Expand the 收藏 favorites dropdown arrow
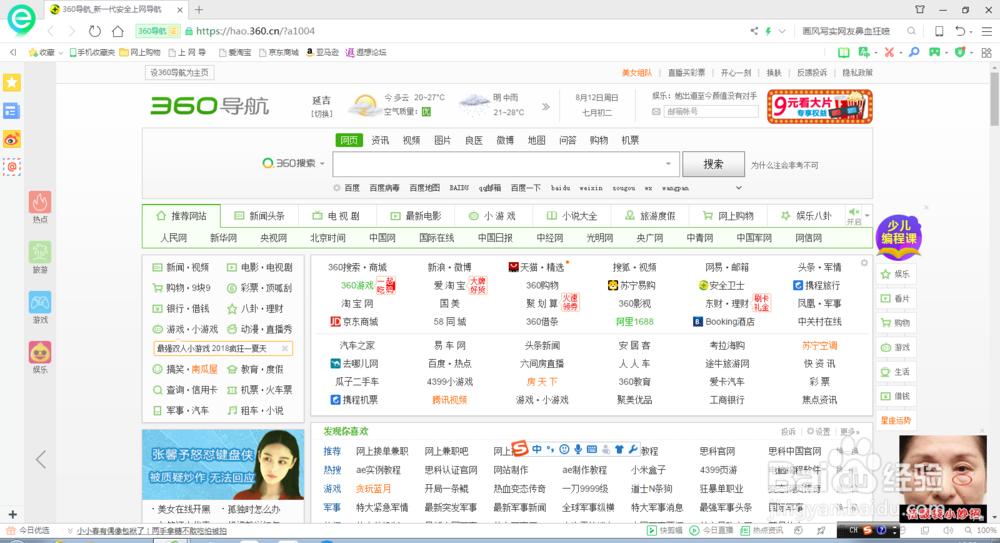The image size is (1000, 543). coord(61,53)
